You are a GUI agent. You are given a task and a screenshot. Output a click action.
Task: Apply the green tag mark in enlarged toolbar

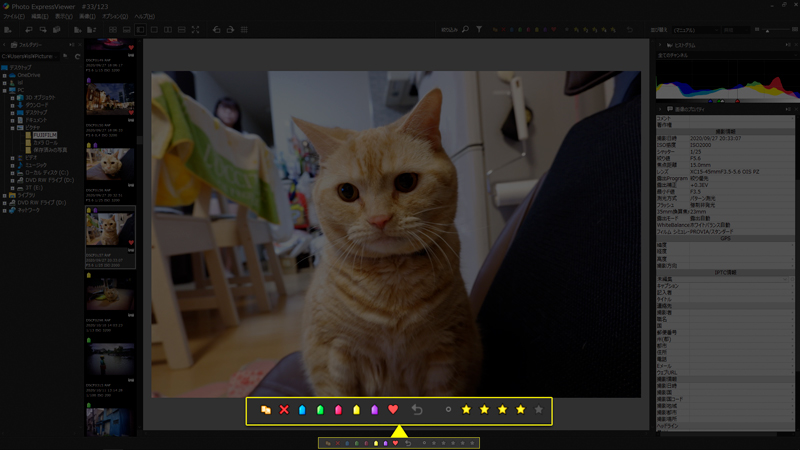tap(320, 410)
